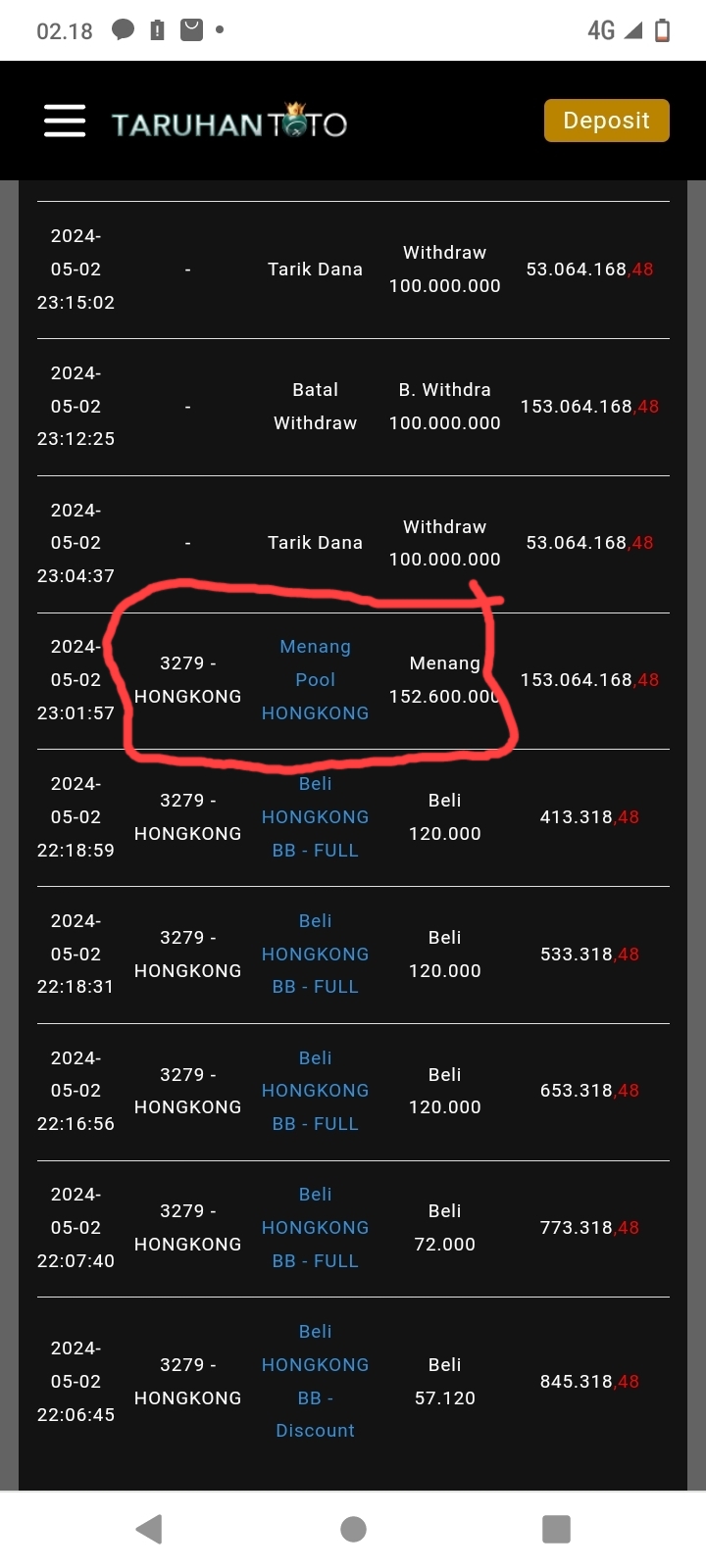Image resolution: width=706 pixels, height=1568 pixels.
Task: Open the hamburger menu
Action: pyautogui.click(x=65, y=121)
